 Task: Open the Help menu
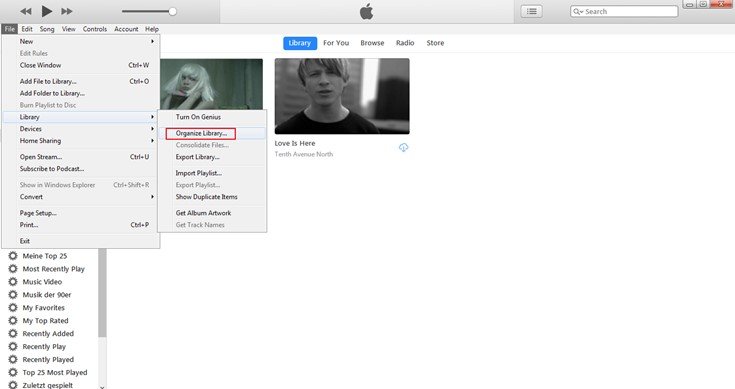click(151, 29)
